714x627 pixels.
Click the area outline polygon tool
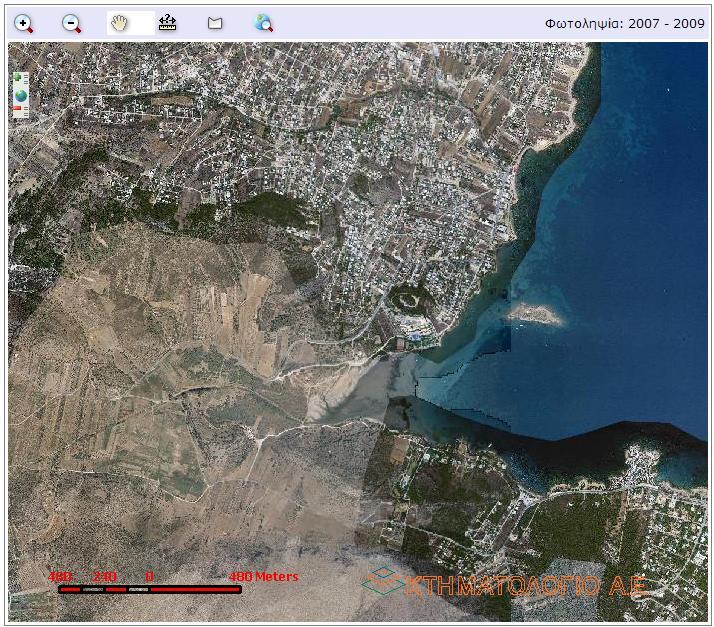215,23
